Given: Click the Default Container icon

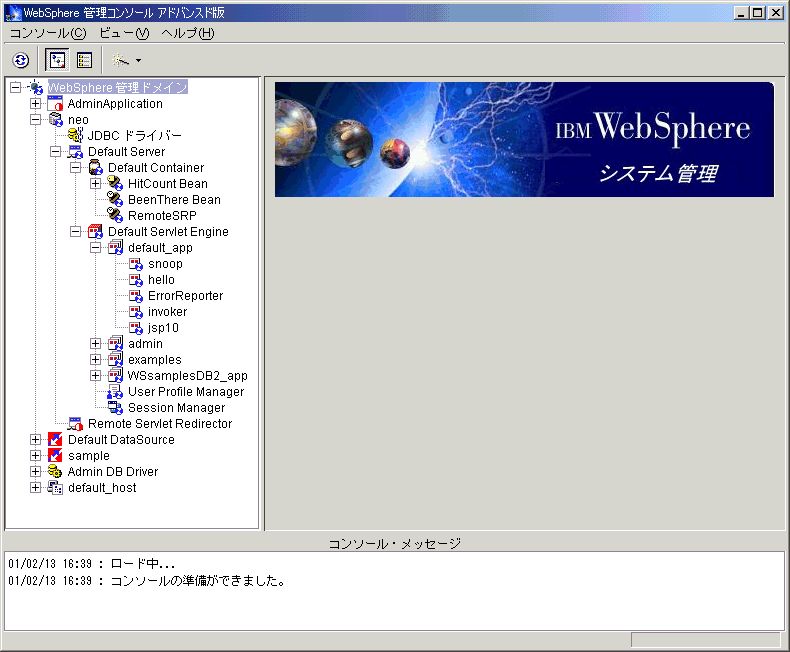Looking at the screenshot, I should [x=95, y=168].
